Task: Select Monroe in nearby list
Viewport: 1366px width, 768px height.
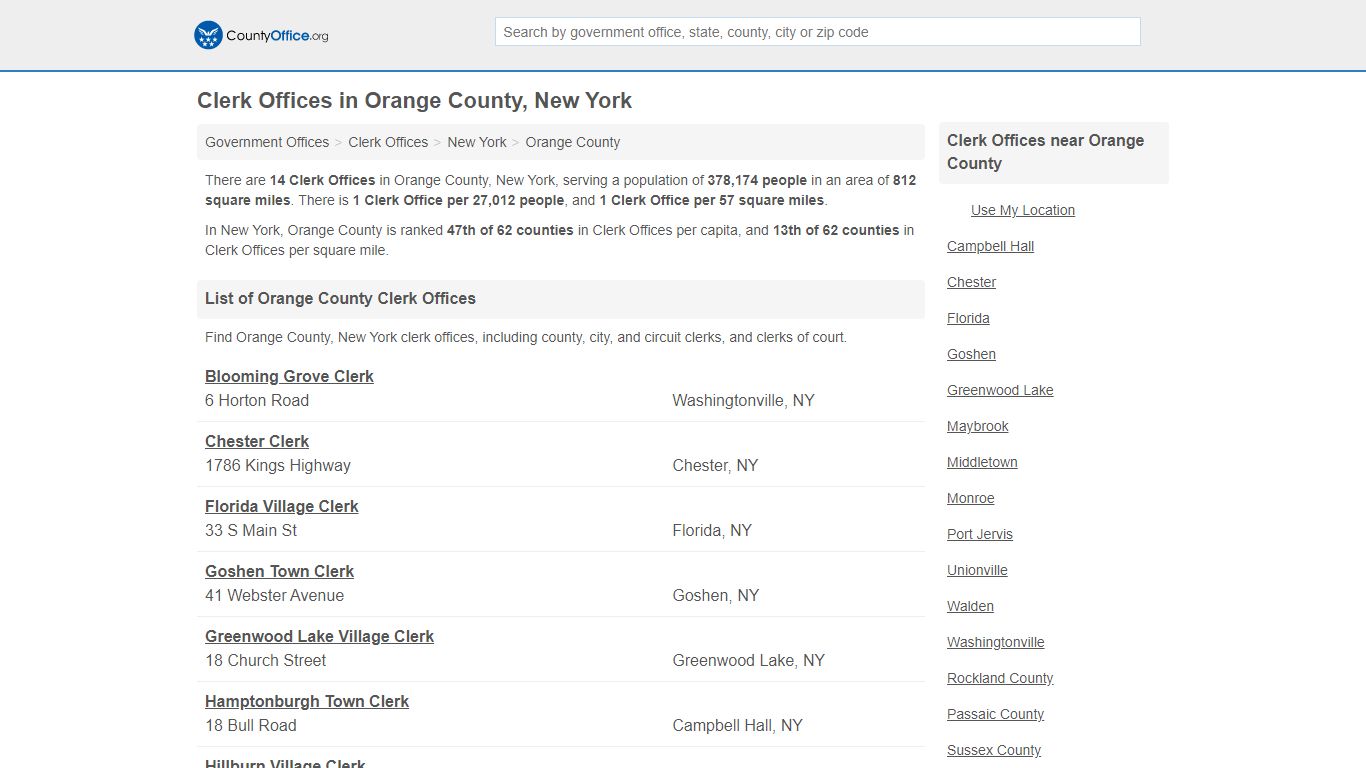Action: point(971,498)
